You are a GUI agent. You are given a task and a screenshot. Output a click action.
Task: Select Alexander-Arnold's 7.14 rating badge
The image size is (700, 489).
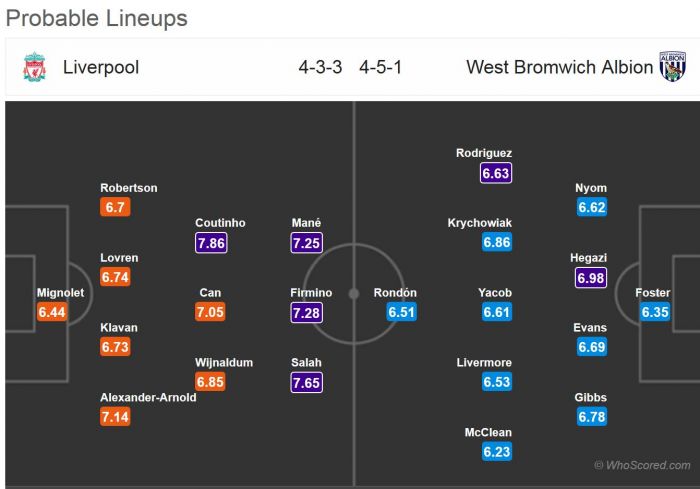pos(116,416)
